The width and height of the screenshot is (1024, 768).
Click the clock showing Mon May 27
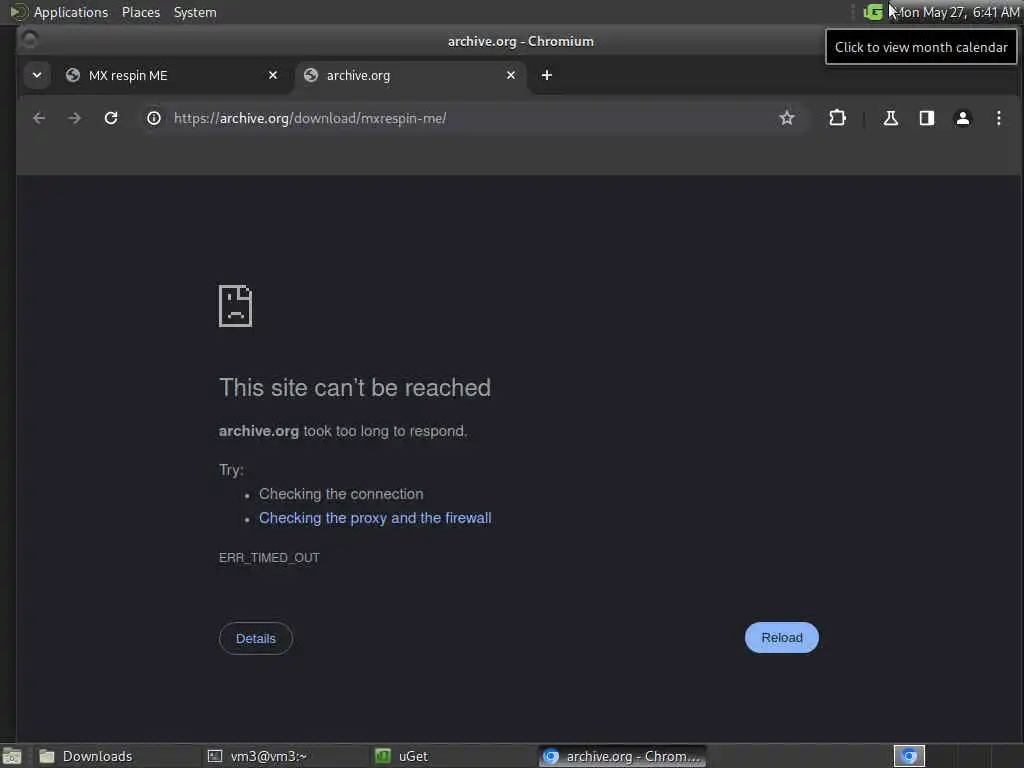click(x=957, y=12)
